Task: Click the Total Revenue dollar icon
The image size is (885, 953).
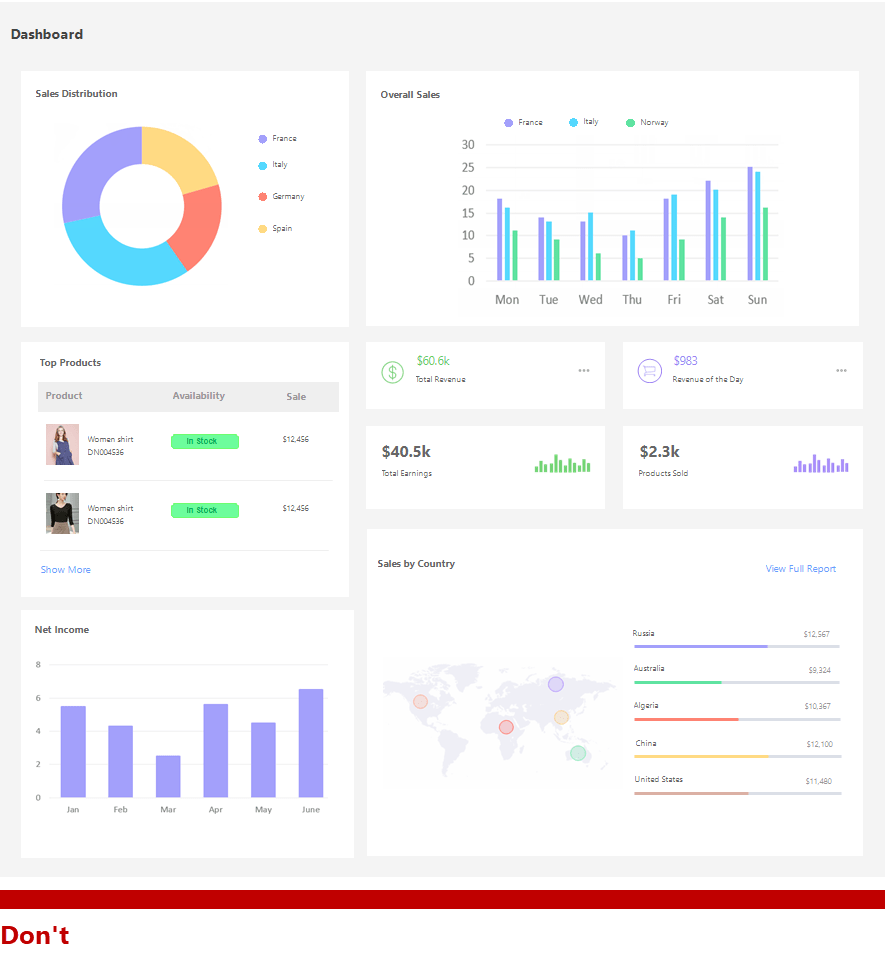Action: click(392, 372)
